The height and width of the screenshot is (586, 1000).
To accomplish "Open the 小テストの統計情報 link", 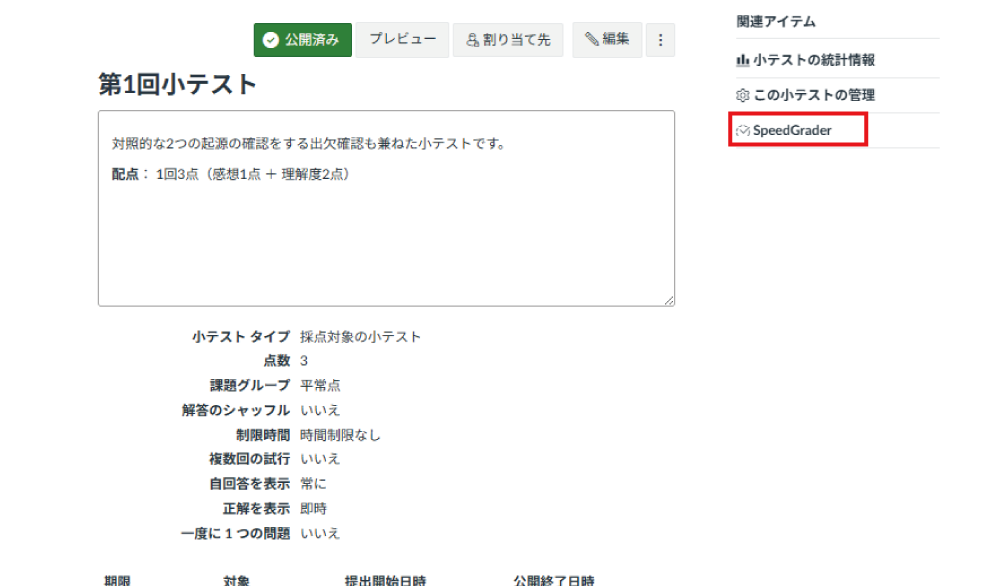I will (814, 60).
